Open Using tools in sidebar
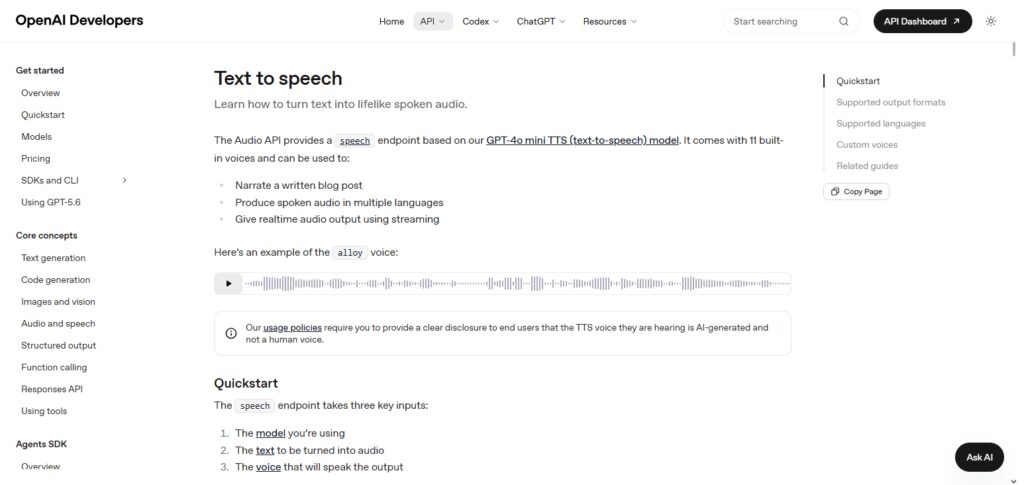The image size is (1024, 485). click(44, 411)
